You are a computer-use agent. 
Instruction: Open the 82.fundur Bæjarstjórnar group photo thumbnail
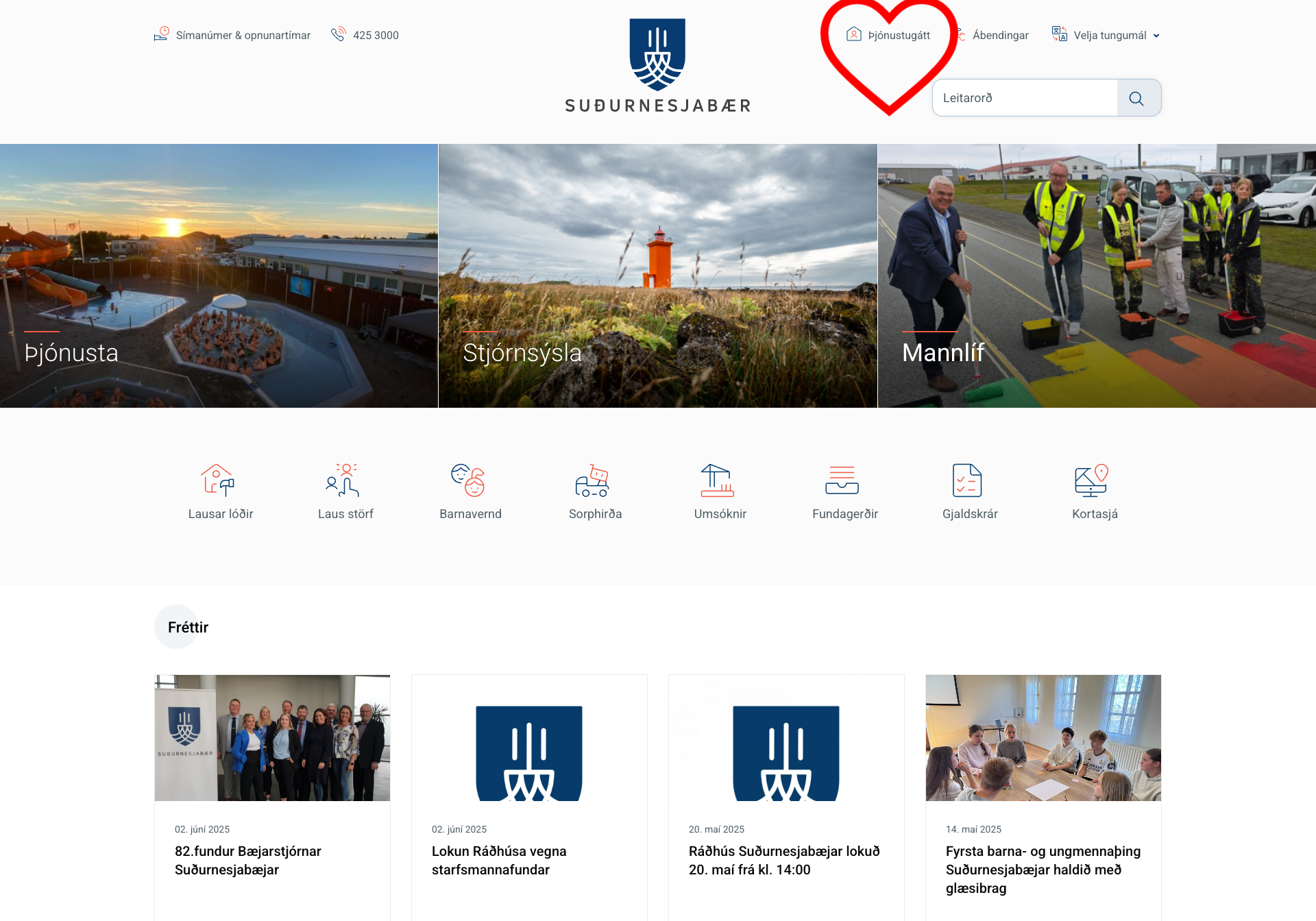pos(272,738)
